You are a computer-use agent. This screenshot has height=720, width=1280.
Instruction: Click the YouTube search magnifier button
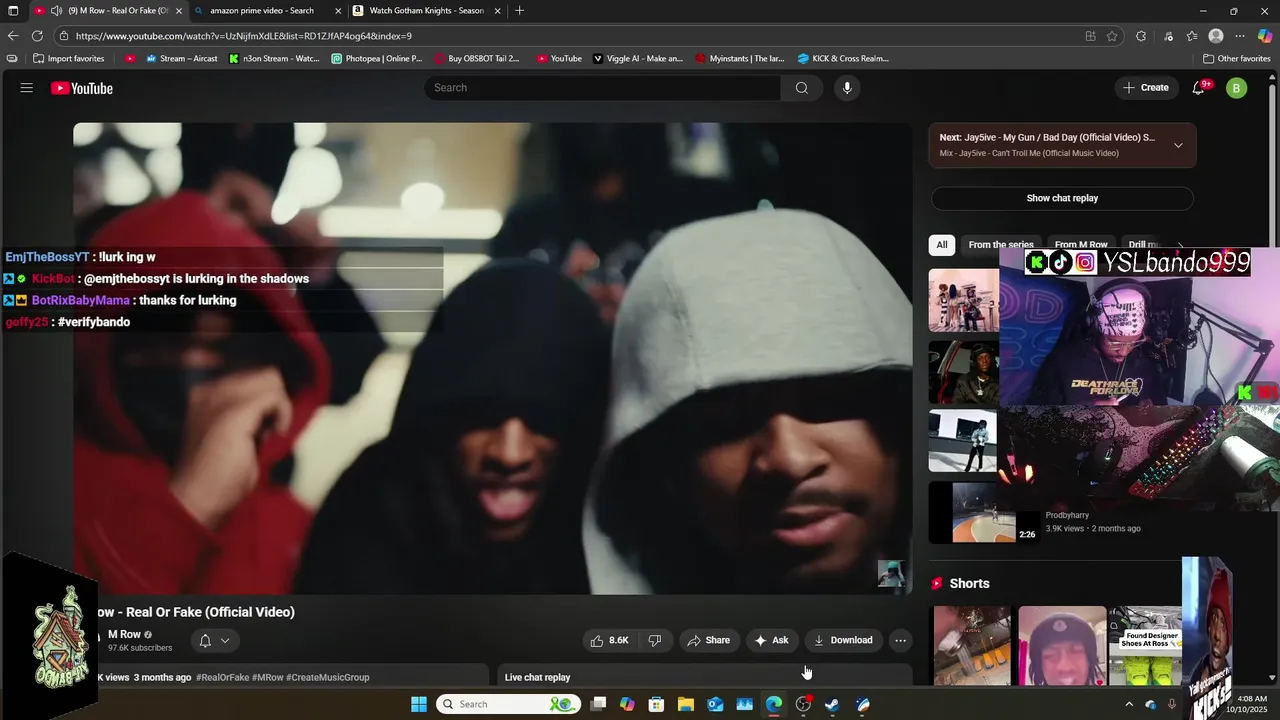click(x=802, y=88)
